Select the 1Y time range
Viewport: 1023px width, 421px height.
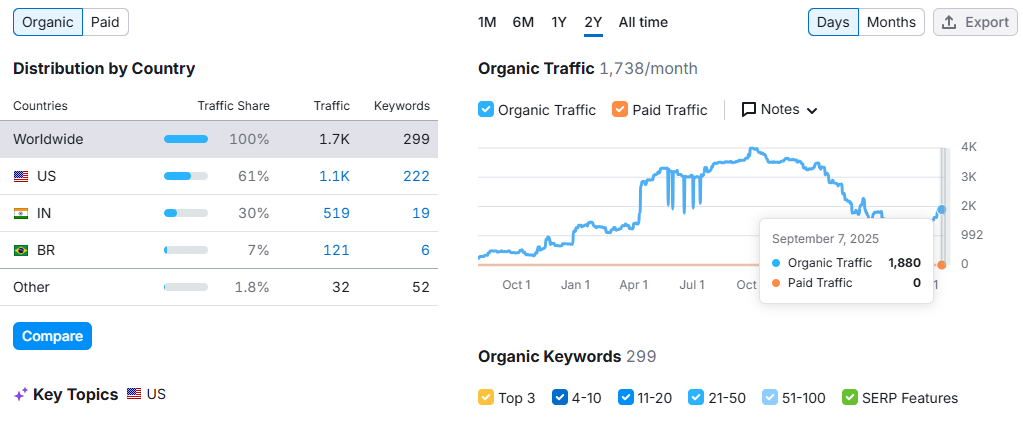559,22
